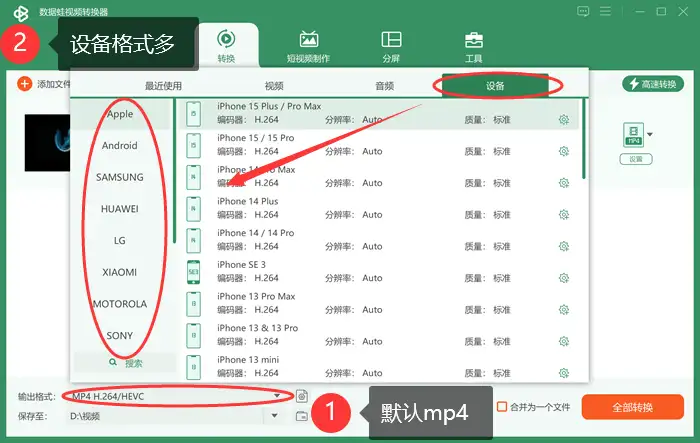Screen dimensions: 700x443
Task: Click phone icon of iPhone 15 / 15 Pro
Action: tap(193, 146)
